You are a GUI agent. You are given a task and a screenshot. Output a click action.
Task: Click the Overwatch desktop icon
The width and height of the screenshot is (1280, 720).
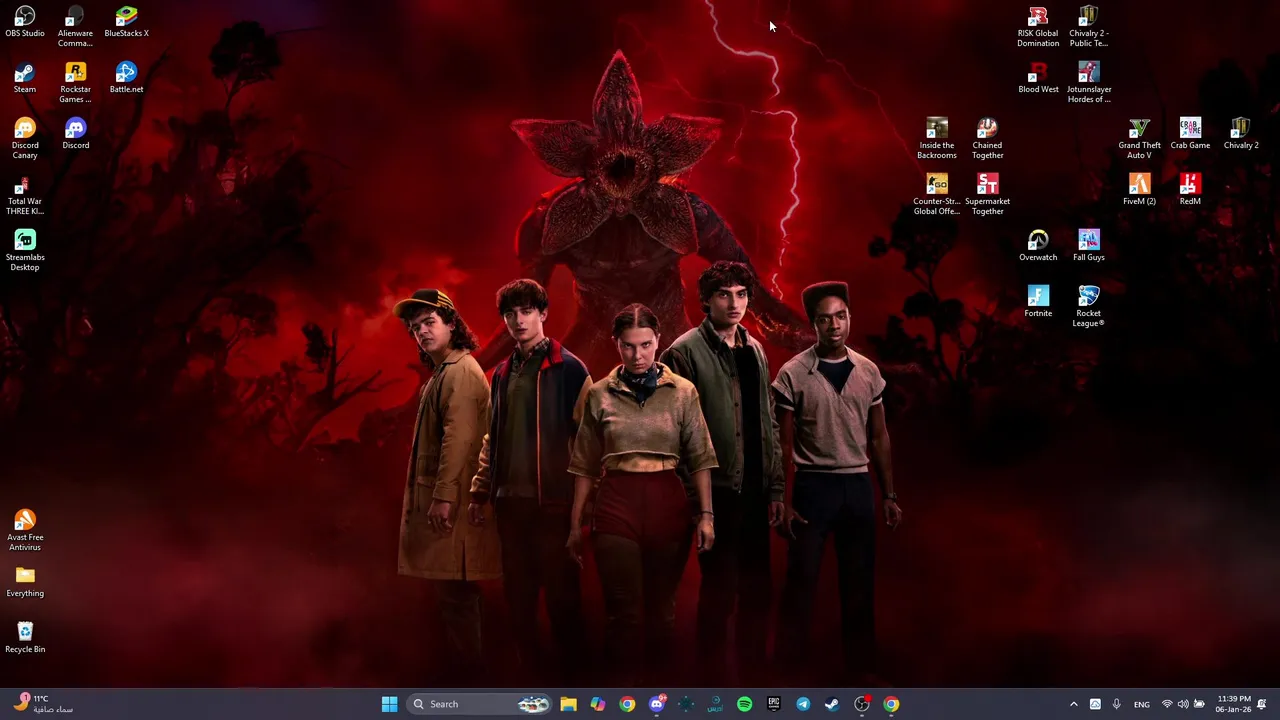pos(1038,246)
